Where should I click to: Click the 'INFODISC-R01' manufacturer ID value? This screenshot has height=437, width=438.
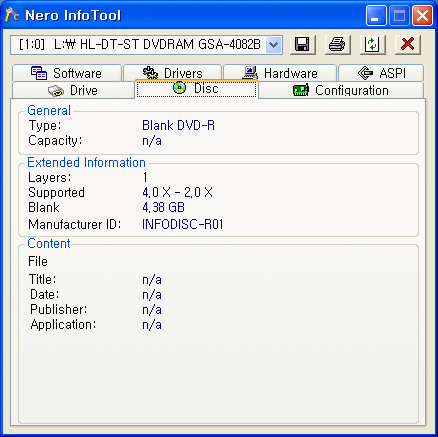[183, 224]
